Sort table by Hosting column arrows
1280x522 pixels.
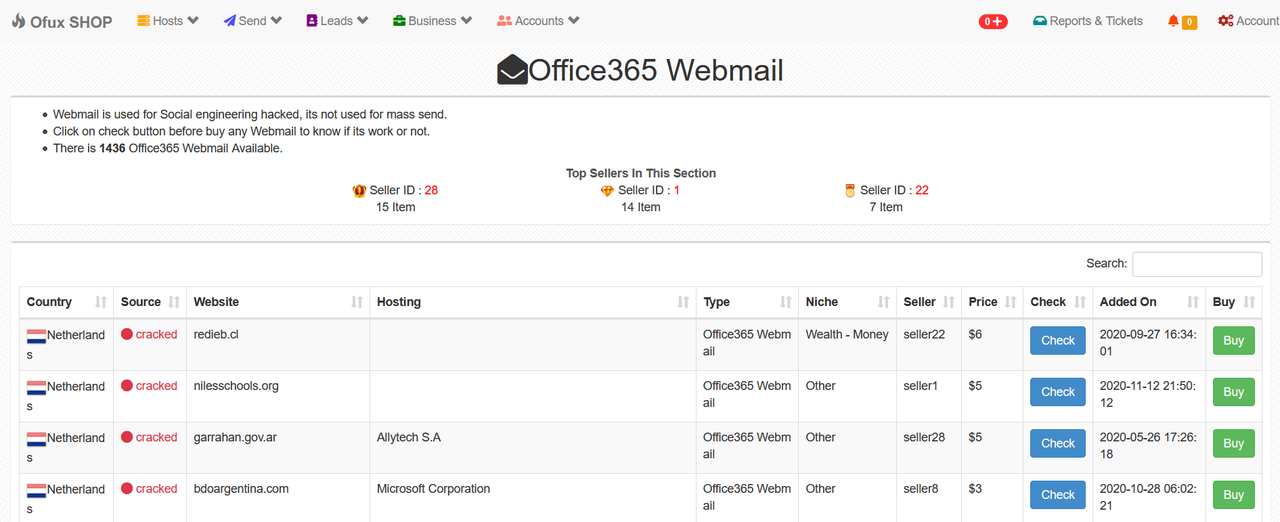point(683,302)
